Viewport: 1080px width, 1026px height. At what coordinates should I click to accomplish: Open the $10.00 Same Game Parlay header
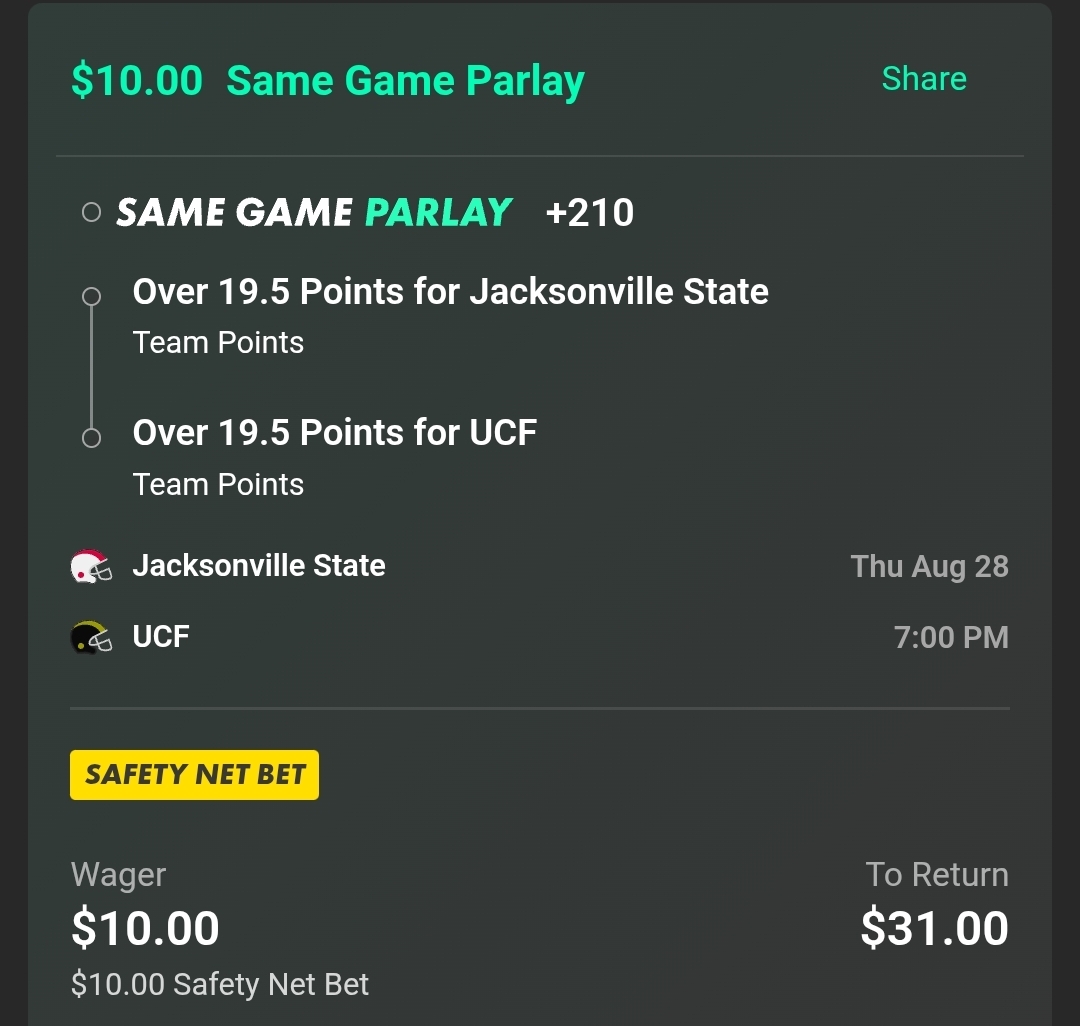pyautogui.click(x=328, y=81)
